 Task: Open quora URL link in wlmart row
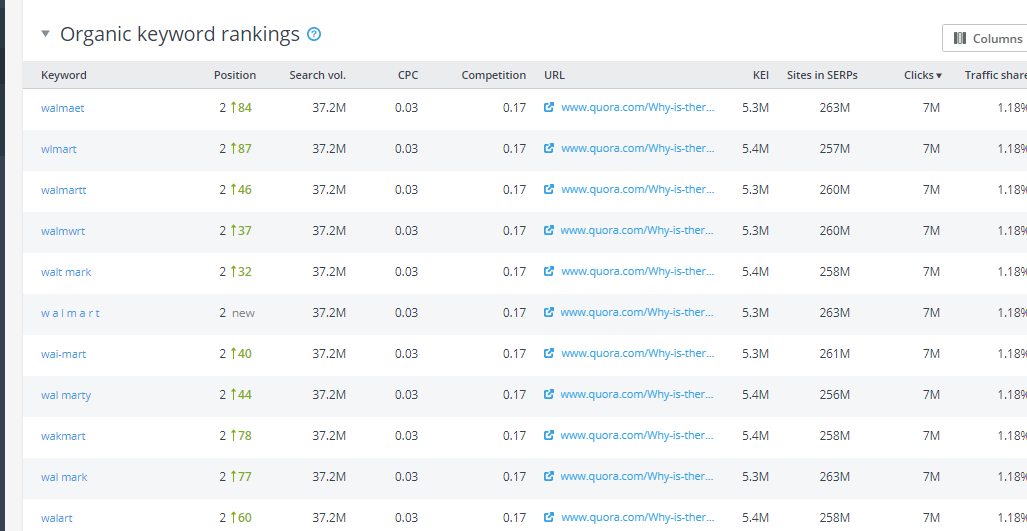[x=637, y=149]
